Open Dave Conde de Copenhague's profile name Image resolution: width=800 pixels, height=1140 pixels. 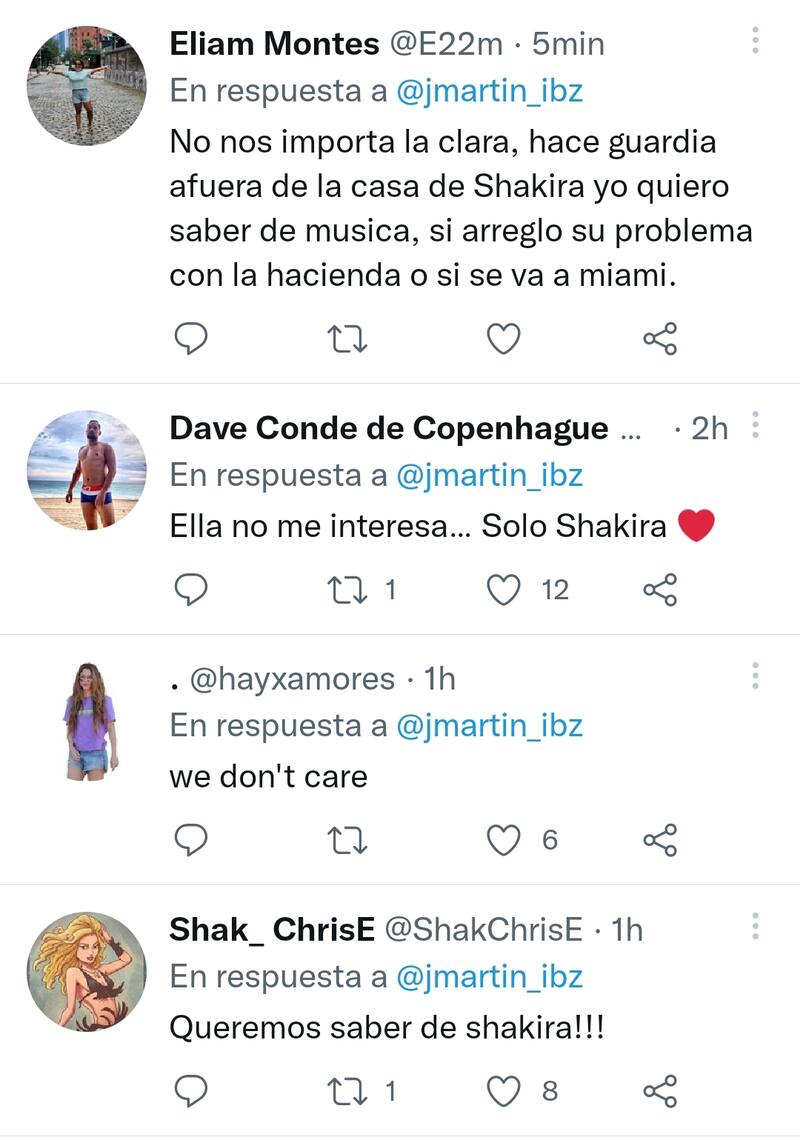(389, 428)
